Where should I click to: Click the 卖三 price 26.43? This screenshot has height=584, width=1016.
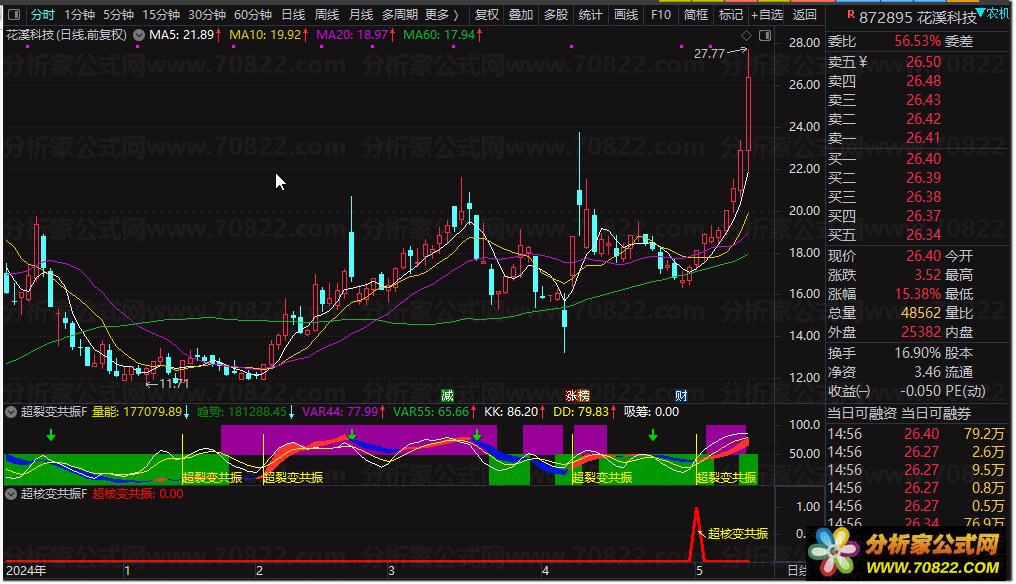tap(923, 100)
